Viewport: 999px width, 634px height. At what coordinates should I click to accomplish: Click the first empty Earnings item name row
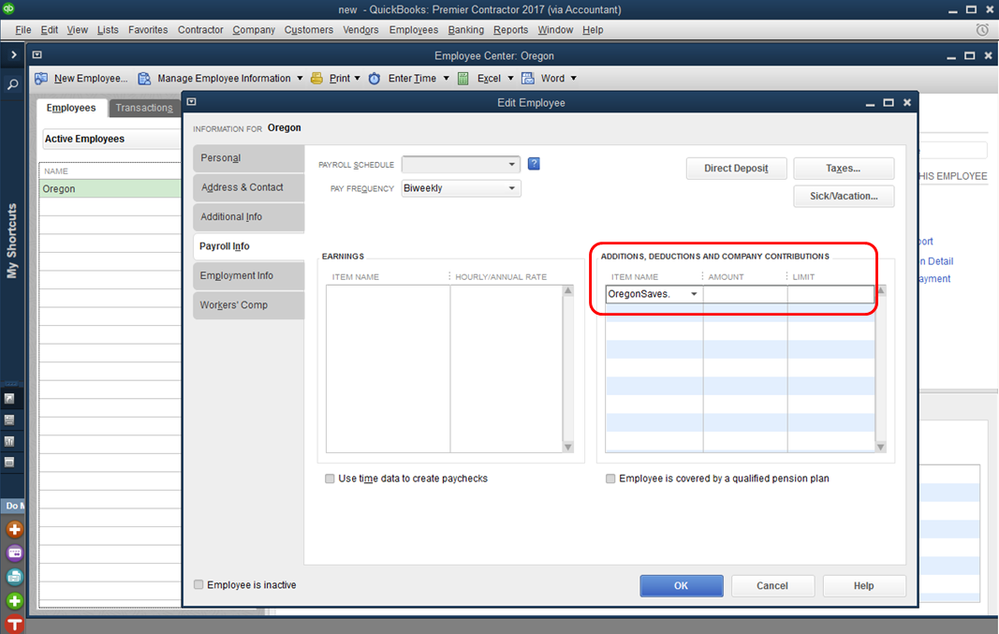[388, 294]
